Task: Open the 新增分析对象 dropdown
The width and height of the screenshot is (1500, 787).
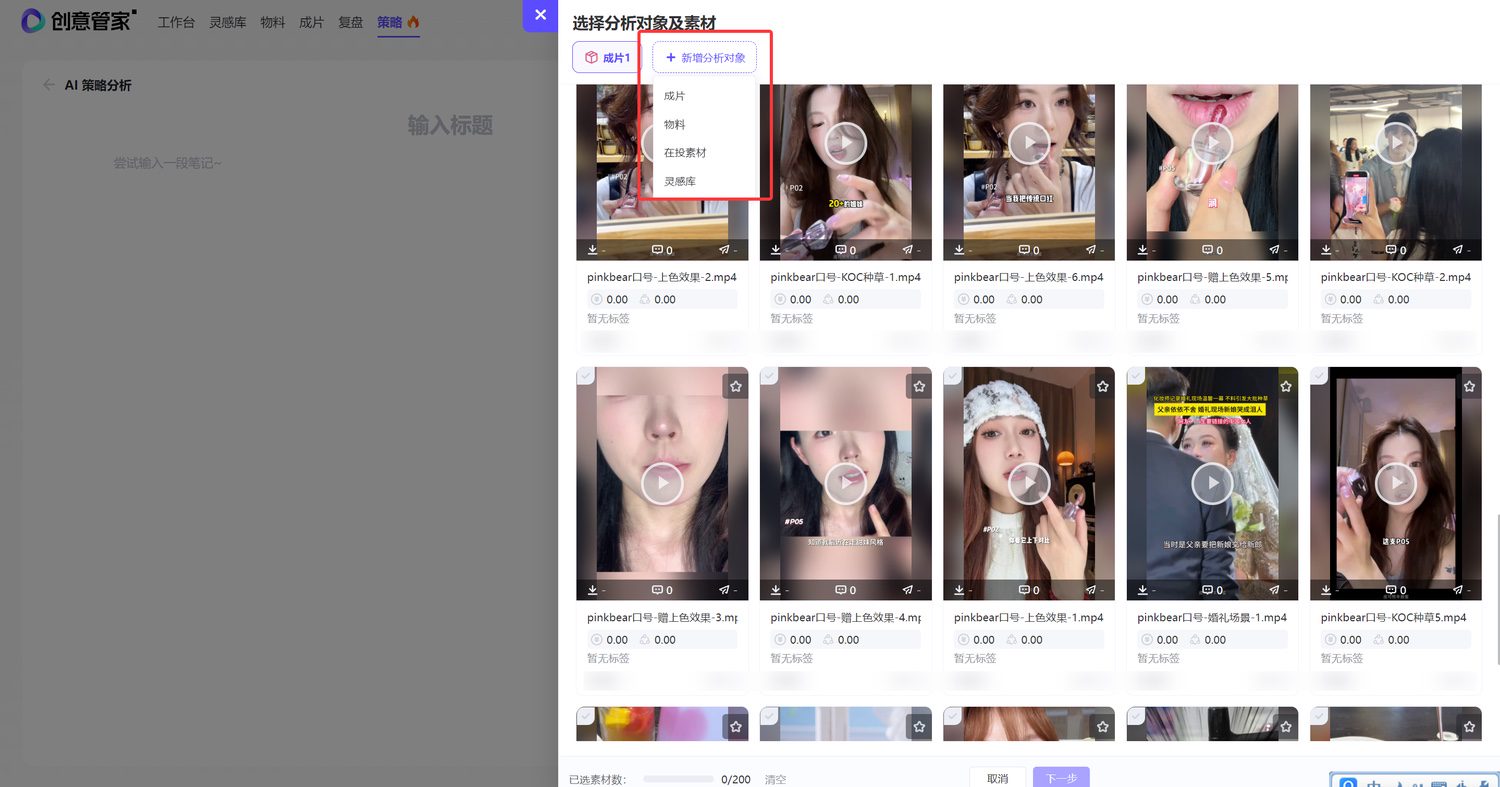Action: pos(705,58)
